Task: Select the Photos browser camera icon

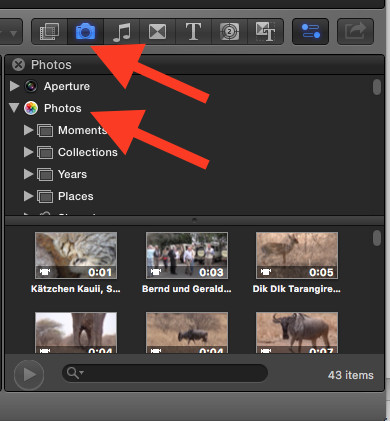Action: click(86, 32)
